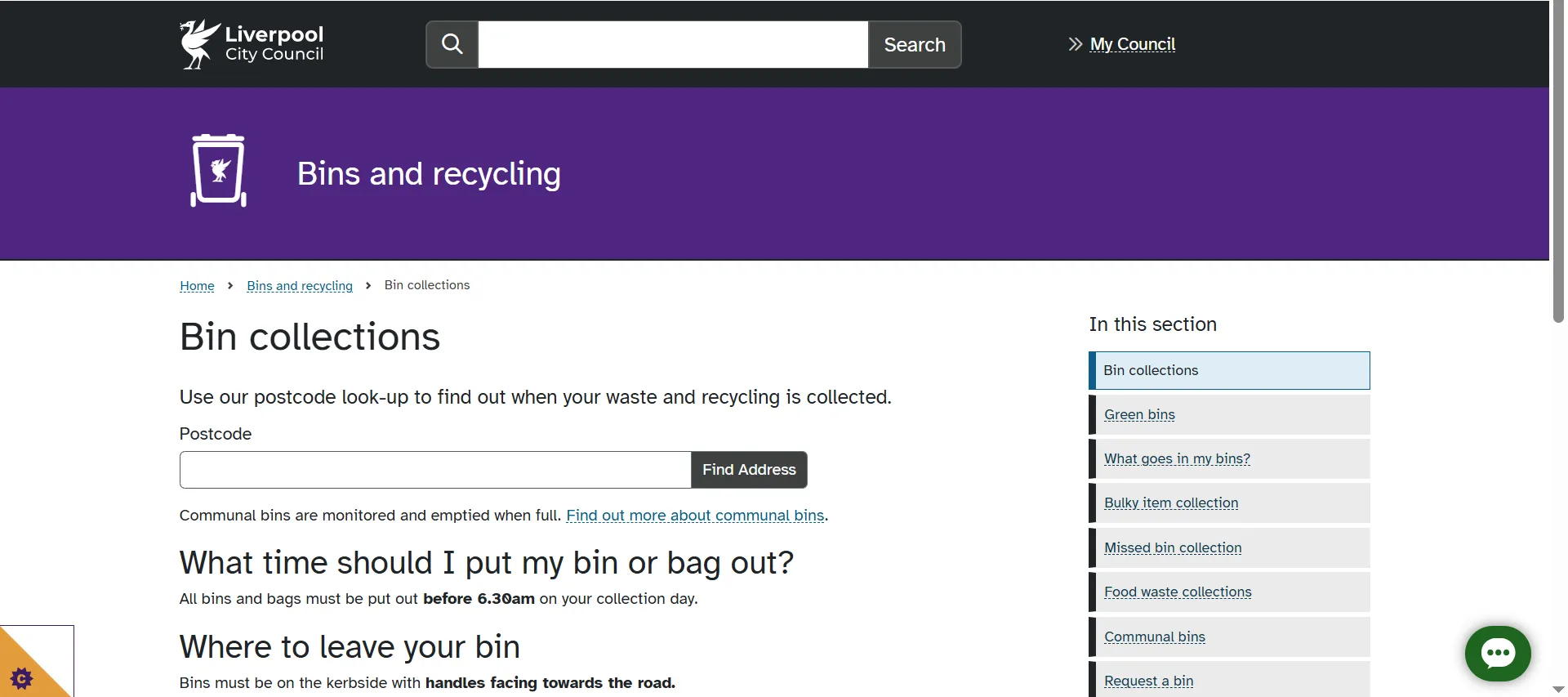Click the magnifying glass search icon
The image size is (1568, 697).
pos(452,44)
